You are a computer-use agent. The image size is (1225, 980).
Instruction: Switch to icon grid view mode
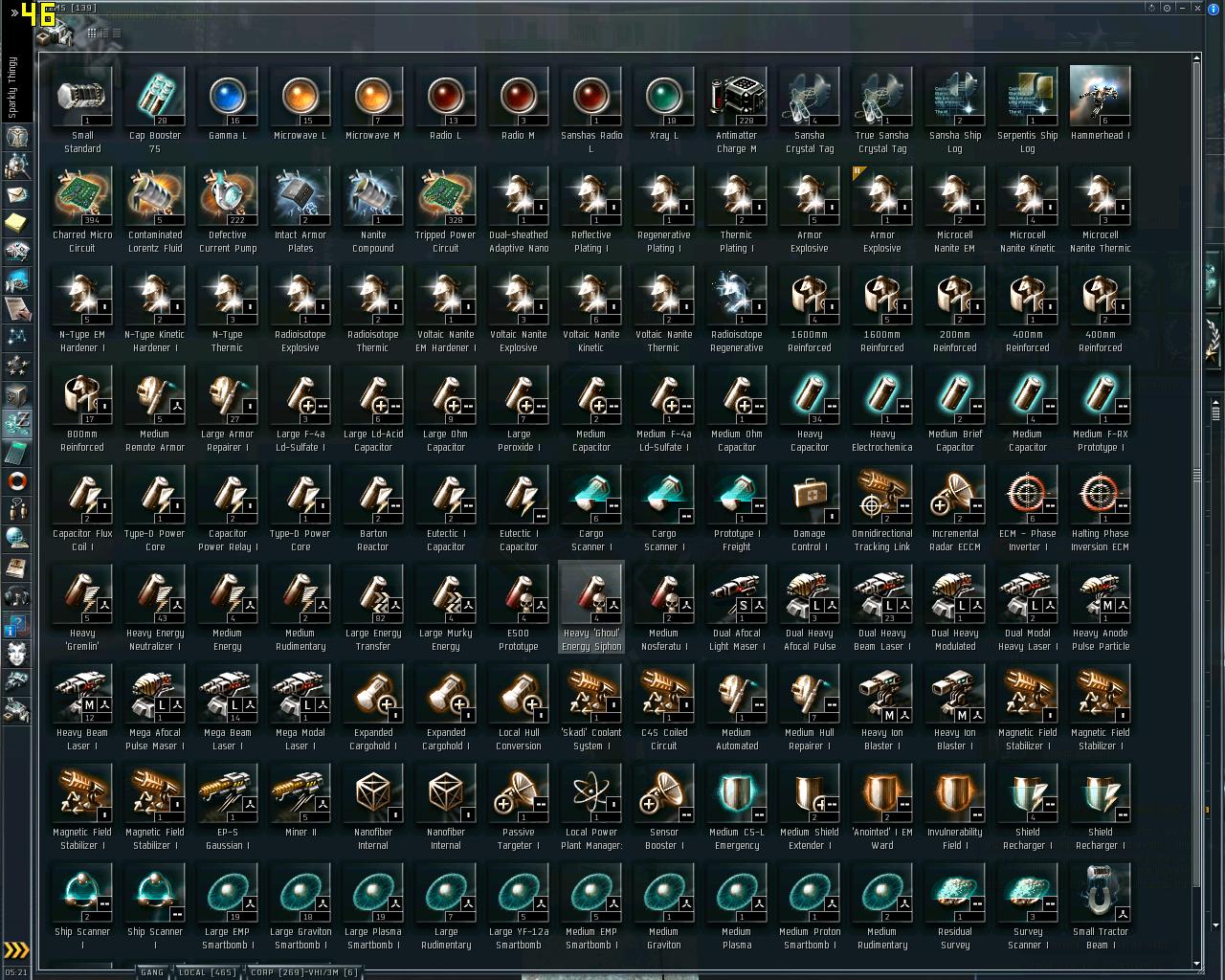pos(92,33)
